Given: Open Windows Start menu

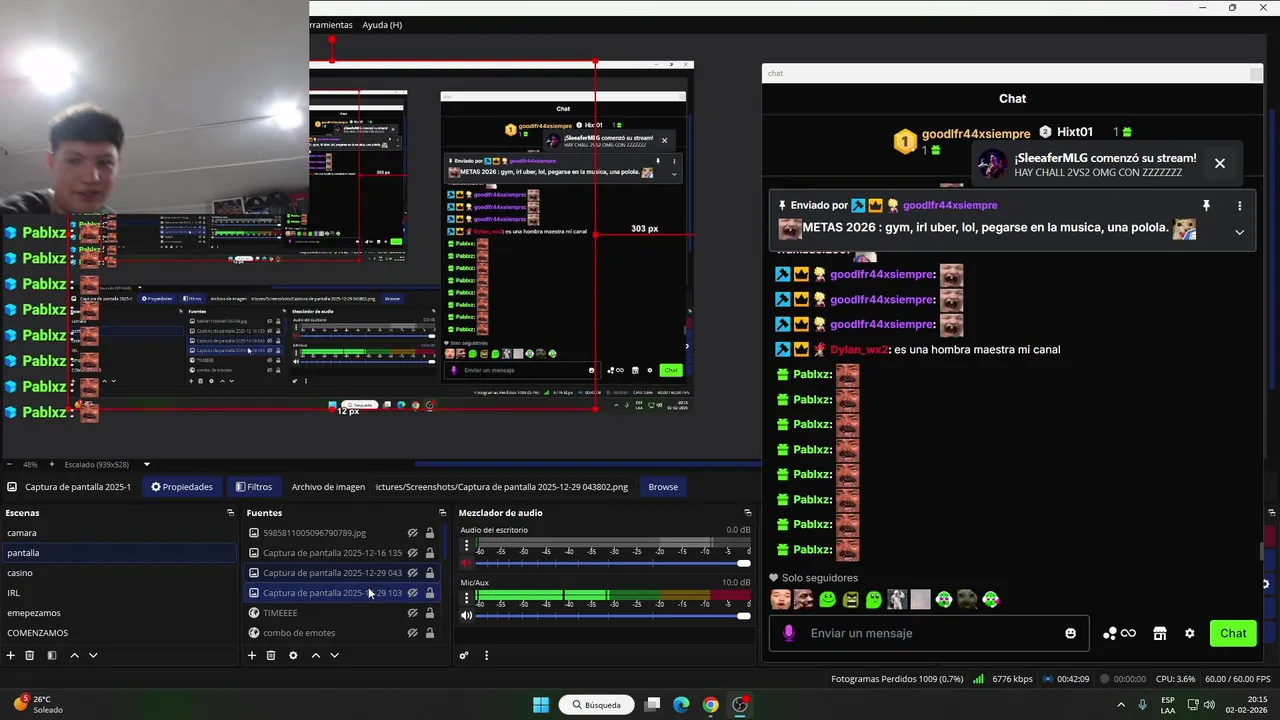Looking at the screenshot, I should (541, 705).
